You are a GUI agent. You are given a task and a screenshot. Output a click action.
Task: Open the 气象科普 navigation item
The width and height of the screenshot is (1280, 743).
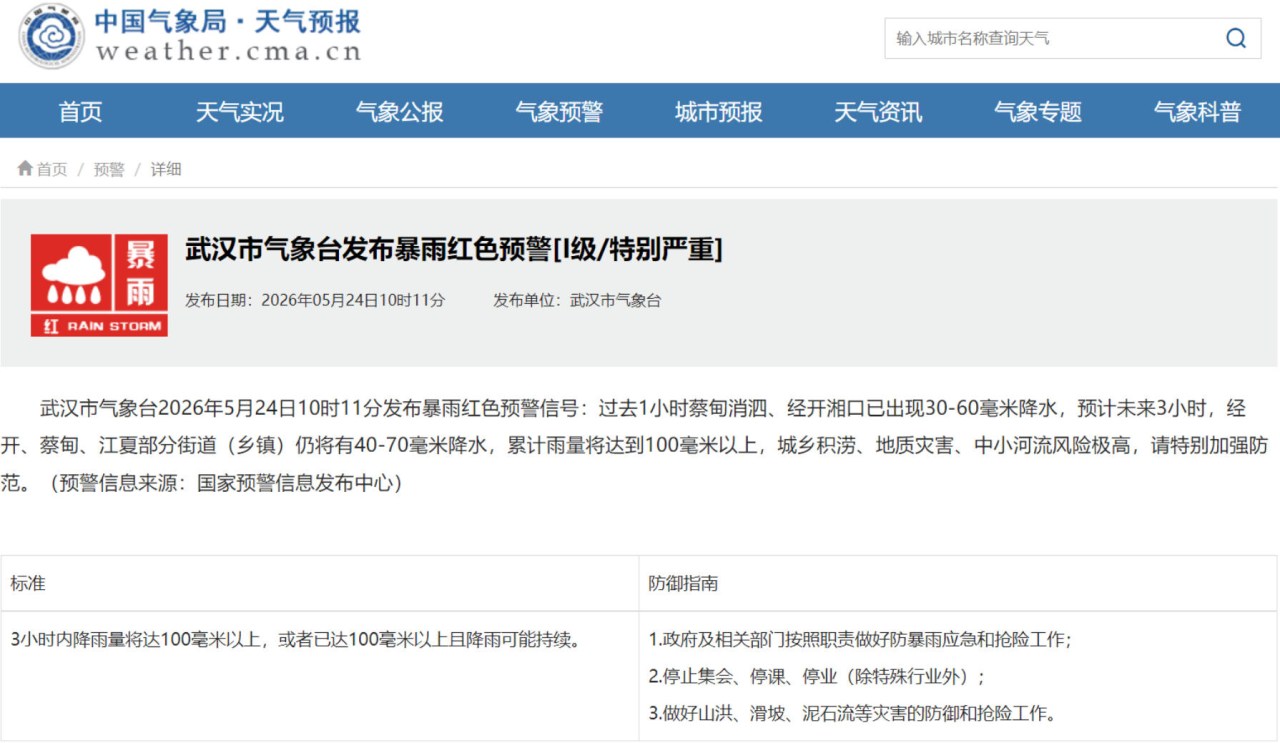click(x=1197, y=112)
